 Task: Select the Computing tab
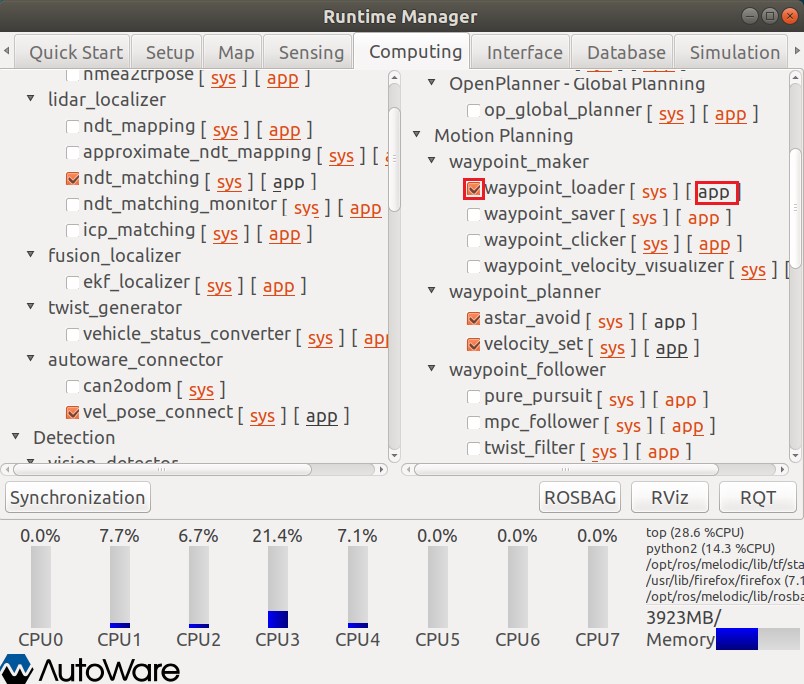click(412, 51)
